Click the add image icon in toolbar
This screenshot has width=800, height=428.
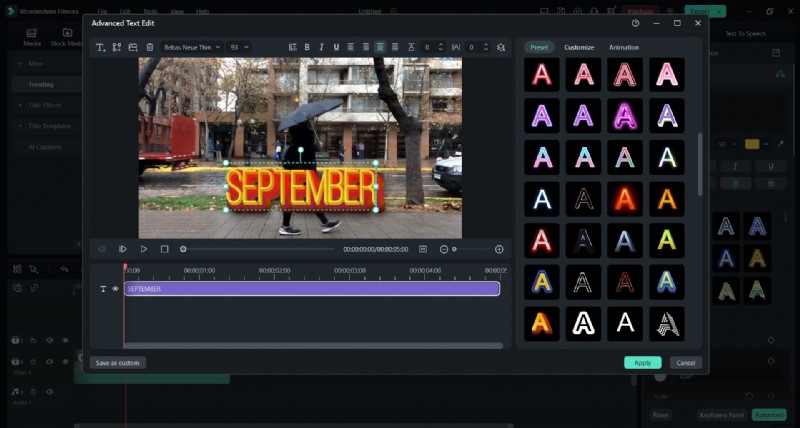pos(133,47)
